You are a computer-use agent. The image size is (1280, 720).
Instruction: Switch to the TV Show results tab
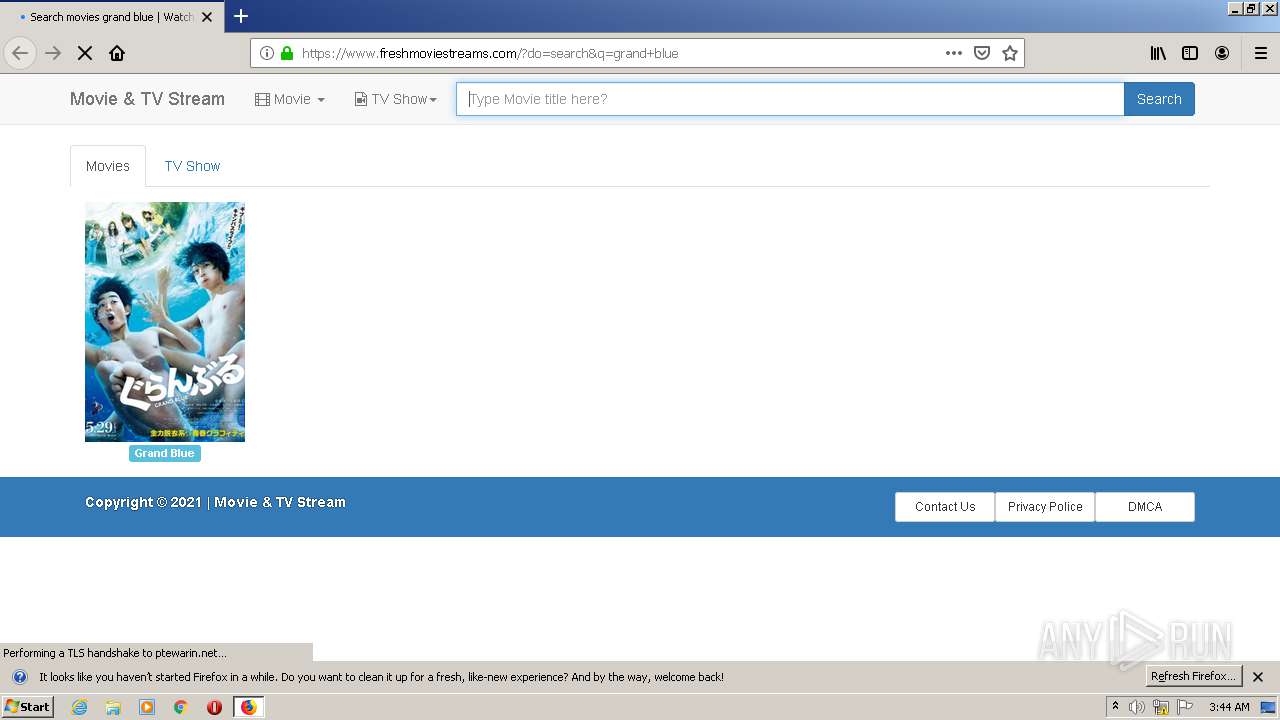[192, 166]
